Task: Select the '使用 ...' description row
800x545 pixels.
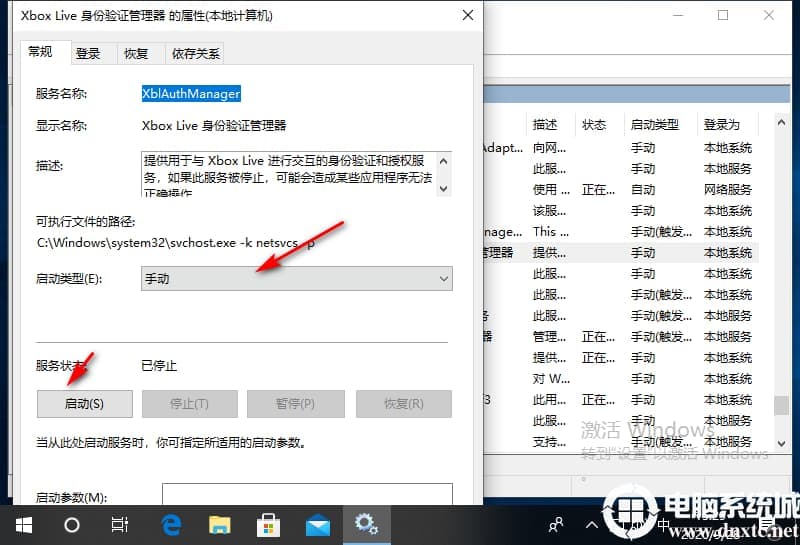Action: tap(552, 190)
